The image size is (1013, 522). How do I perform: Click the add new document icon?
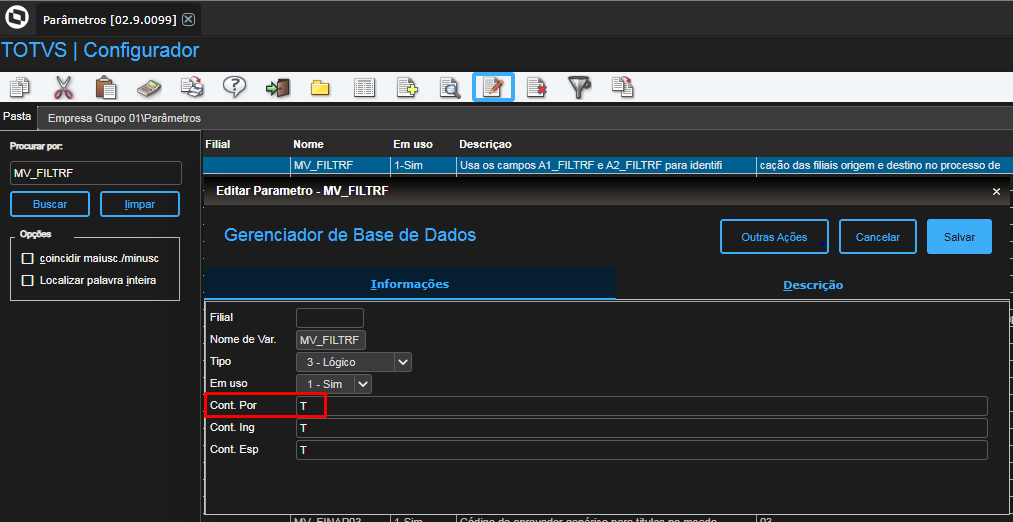[407, 87]
